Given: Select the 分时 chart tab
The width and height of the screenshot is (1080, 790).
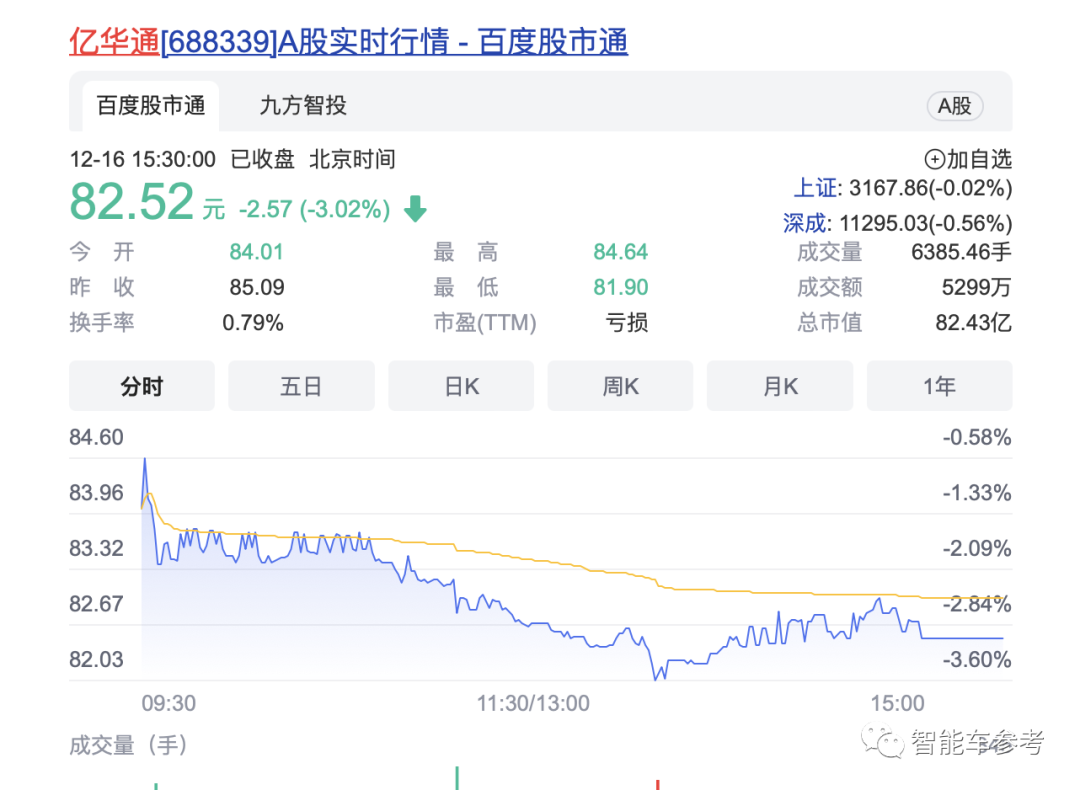Looking at the screenshot, I should click(x=142, y=386).
